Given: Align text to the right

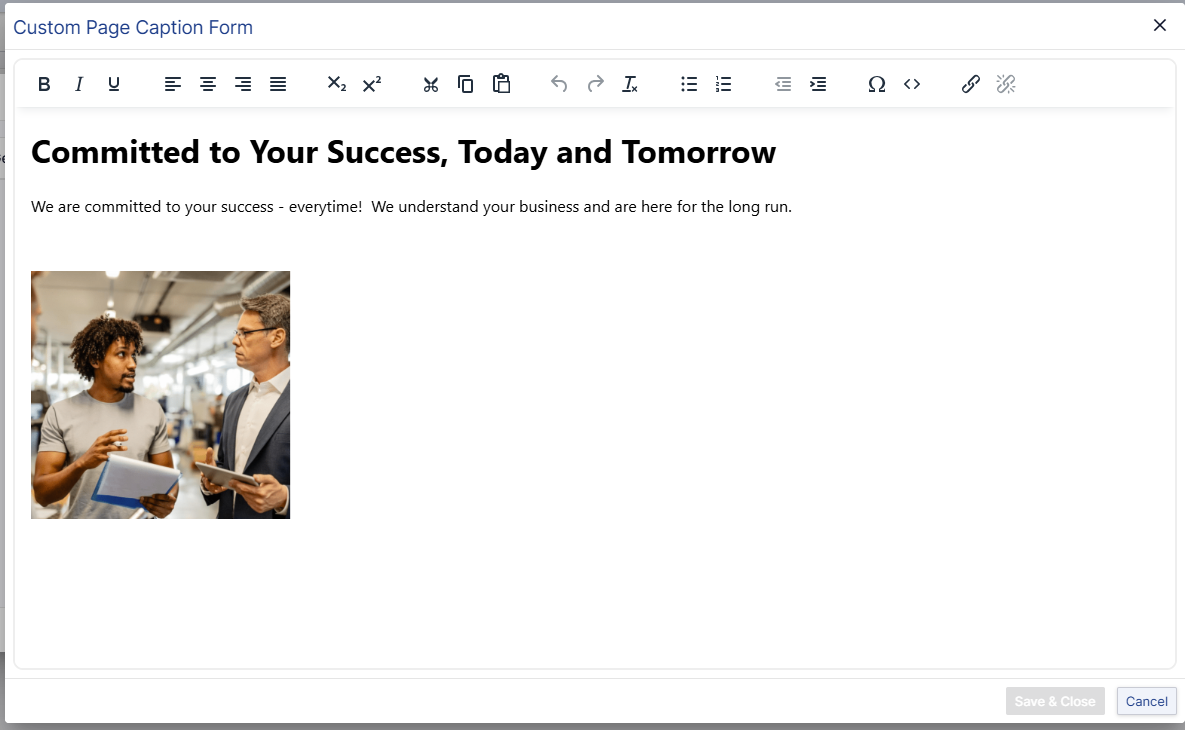Looking at the screenshot, I should 243,84.
